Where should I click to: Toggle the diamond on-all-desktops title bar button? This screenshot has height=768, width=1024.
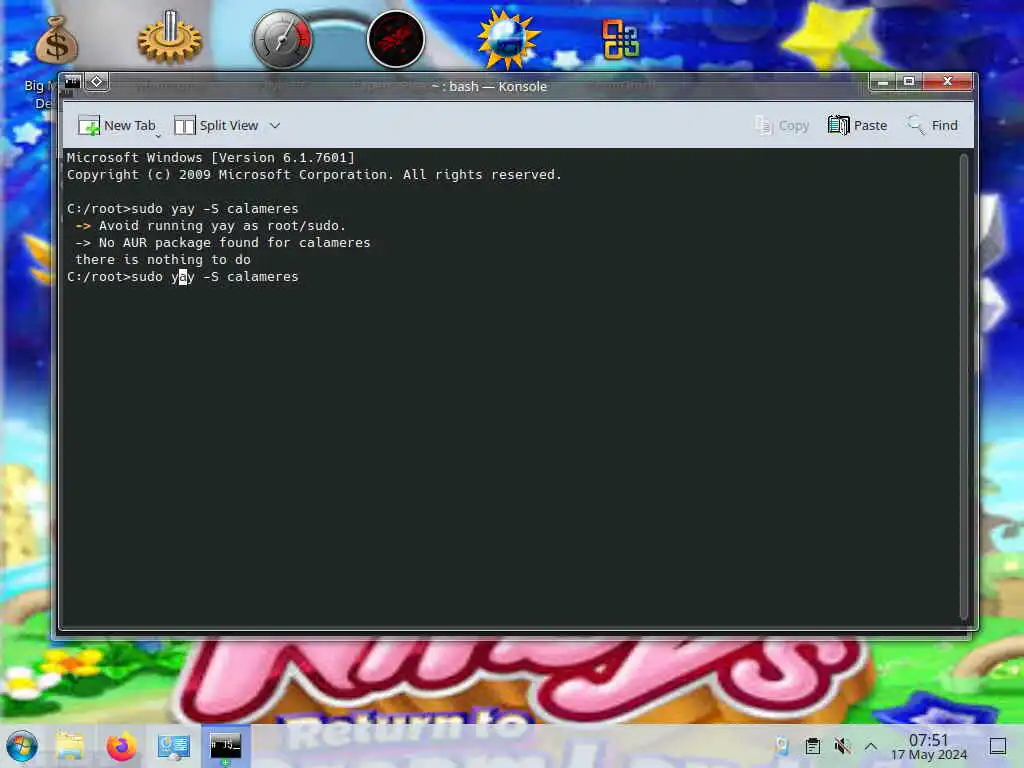click(x=97, y=82)
